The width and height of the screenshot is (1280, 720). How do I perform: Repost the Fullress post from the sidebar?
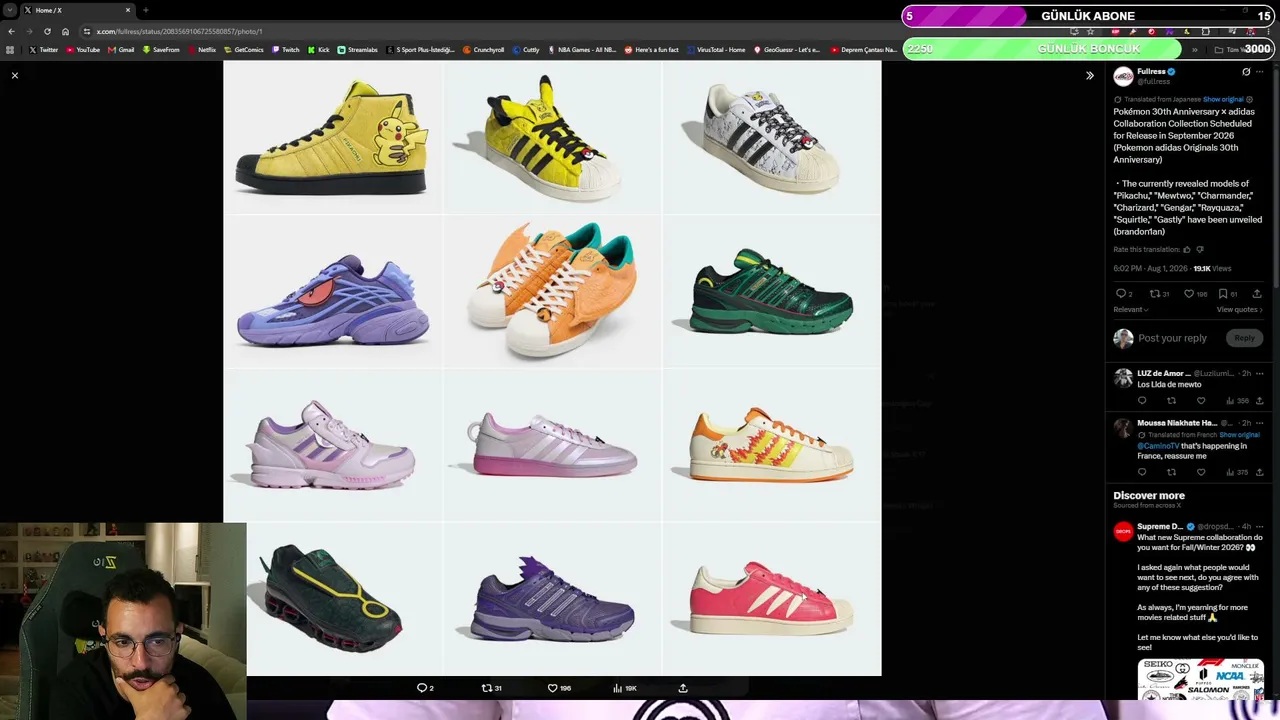(x=1155, y=294)
